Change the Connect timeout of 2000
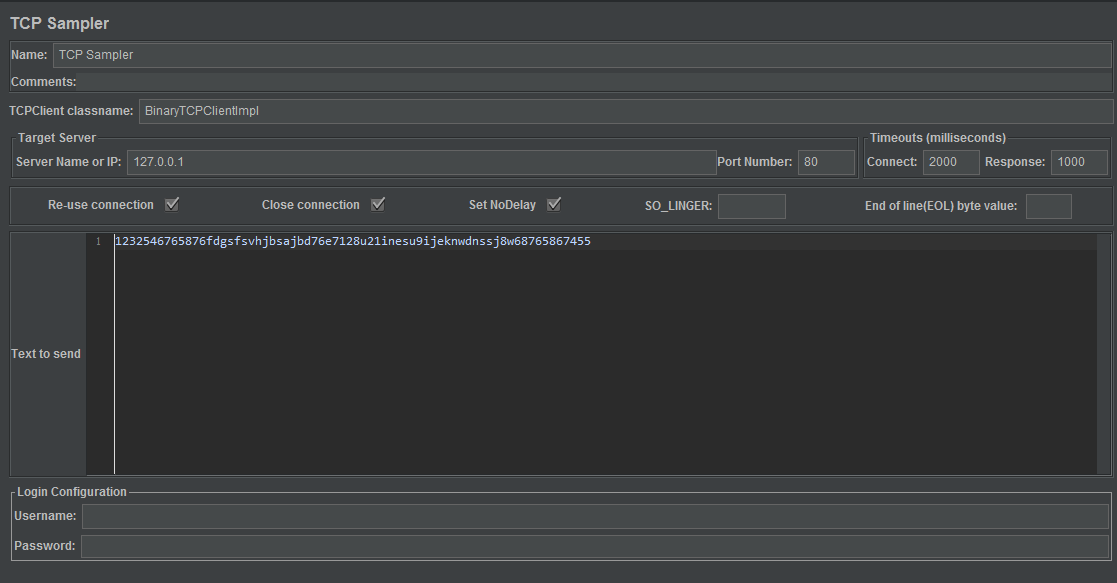 pos(951,162)
